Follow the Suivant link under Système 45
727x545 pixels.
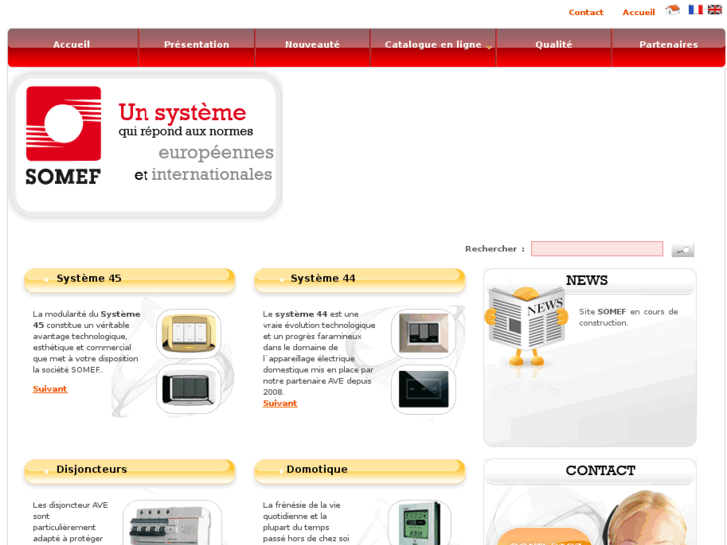pyautogui.click(x=50, y=389)
